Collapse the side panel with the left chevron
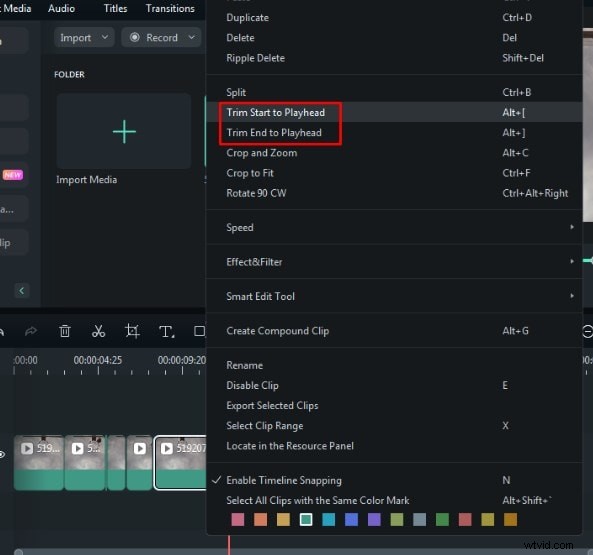The height and width of the screenshot is (555, 593). 22,290
